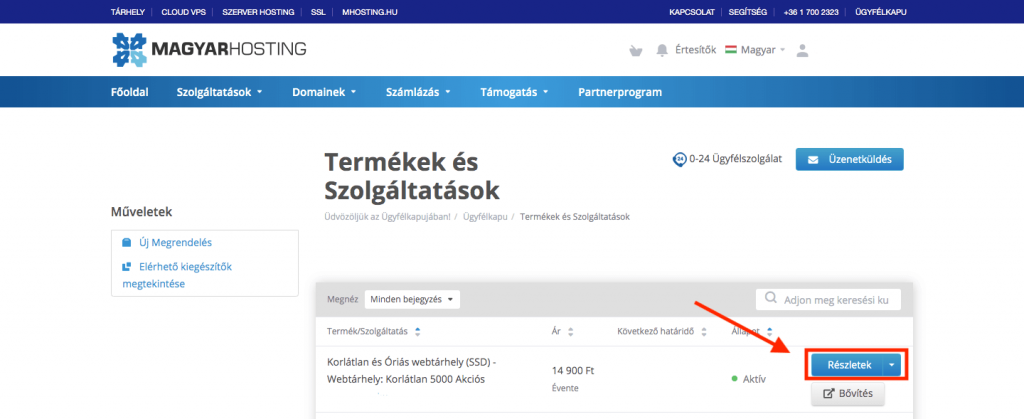Click the Bővítés button
This screenshot has height=419, width=1024.
pyautogui.click(x=847, y=394)
